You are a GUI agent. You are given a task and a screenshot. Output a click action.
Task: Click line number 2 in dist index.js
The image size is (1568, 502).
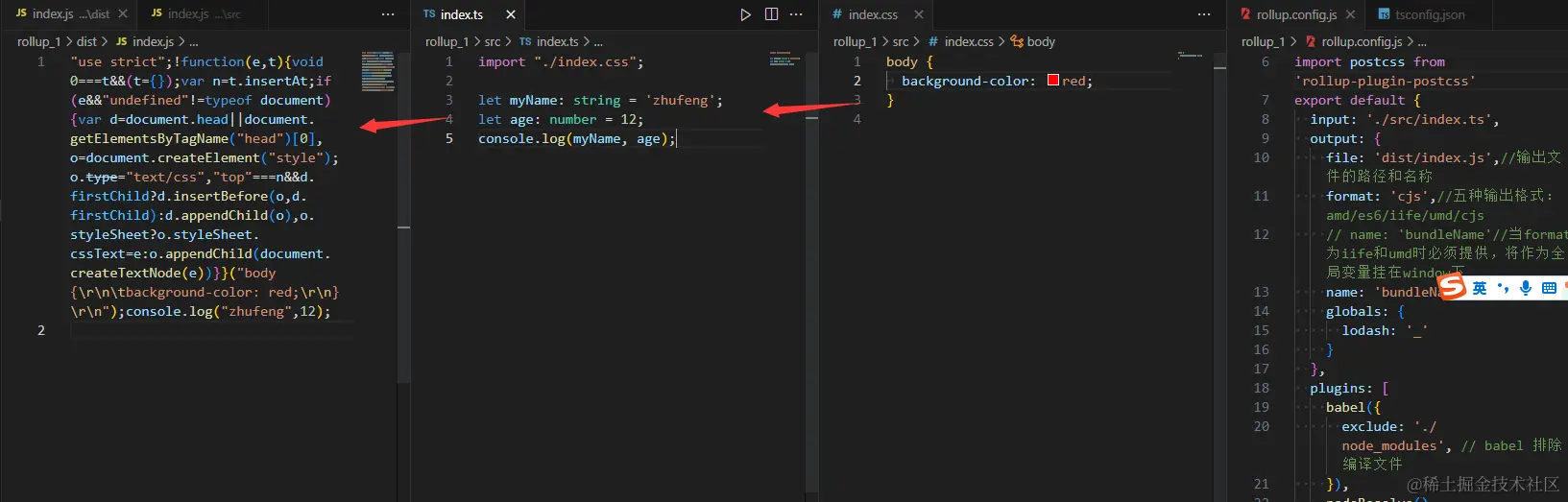[x=41, y=330]
